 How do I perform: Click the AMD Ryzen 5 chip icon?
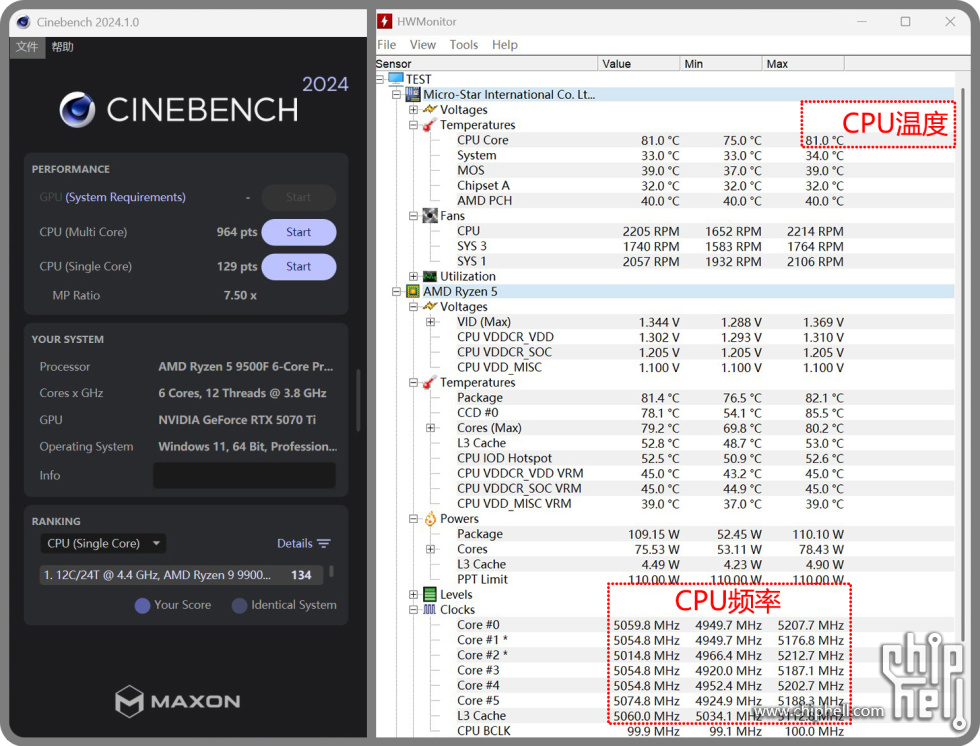pyautogui.click(x=411, y=292)
